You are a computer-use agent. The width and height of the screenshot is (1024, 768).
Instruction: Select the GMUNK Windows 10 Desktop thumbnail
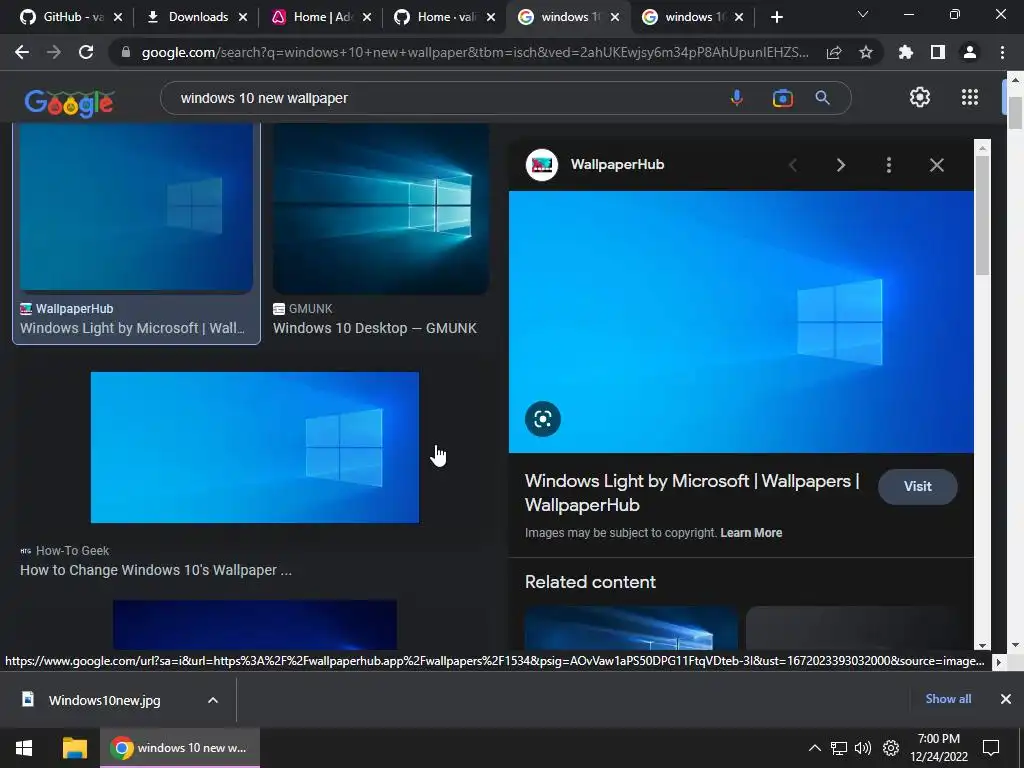click(381, 209)
